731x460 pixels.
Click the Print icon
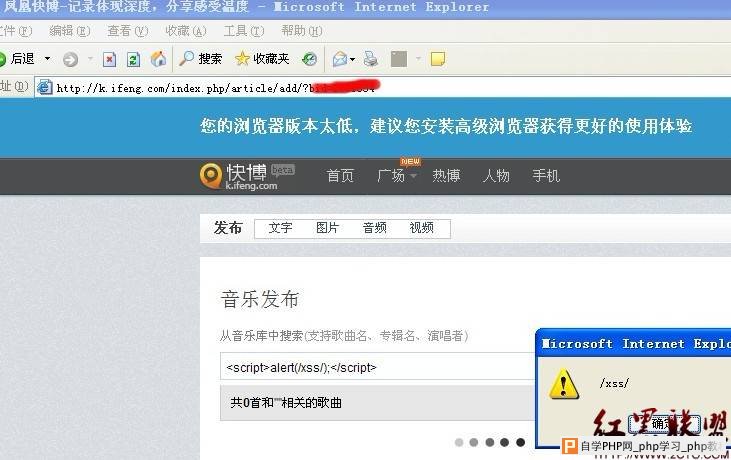coord(371,59)
